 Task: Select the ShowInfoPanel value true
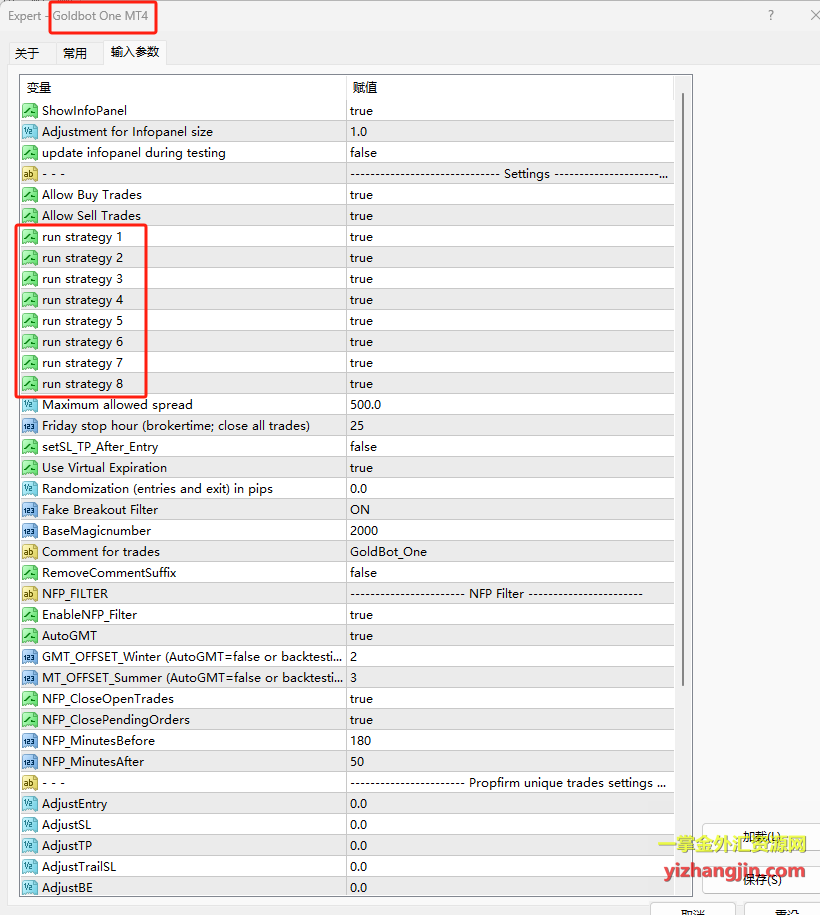(361, 110)
